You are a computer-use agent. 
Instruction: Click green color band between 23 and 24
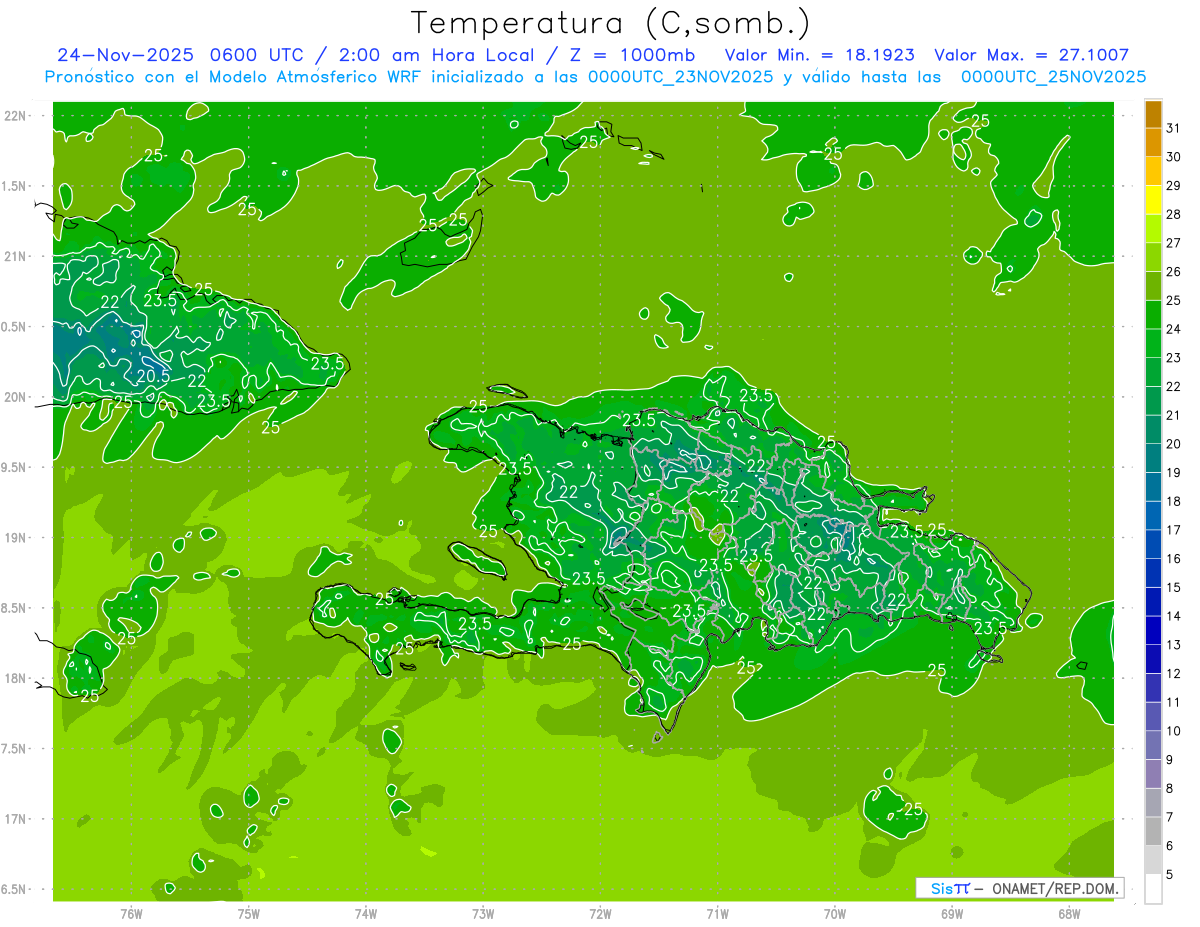click(1153, 343)
